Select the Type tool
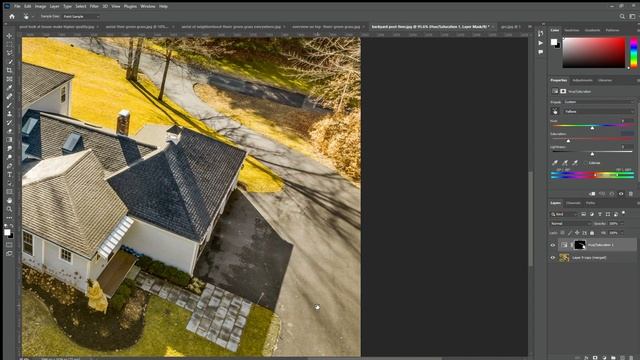The height and width of the screenshot is (360, 640). point(9,174)
